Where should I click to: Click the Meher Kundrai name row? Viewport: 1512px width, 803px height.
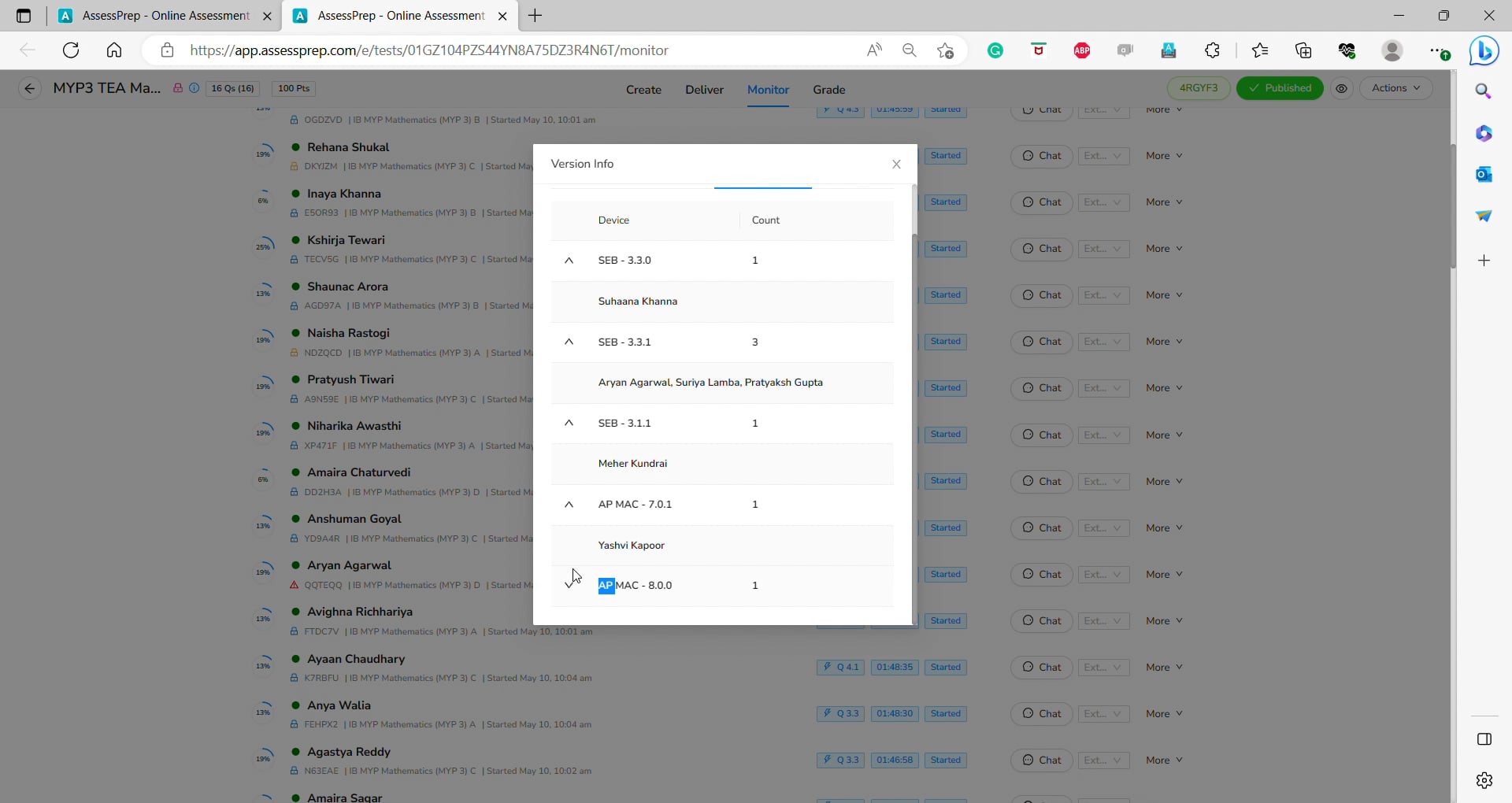tap(722, 464)
